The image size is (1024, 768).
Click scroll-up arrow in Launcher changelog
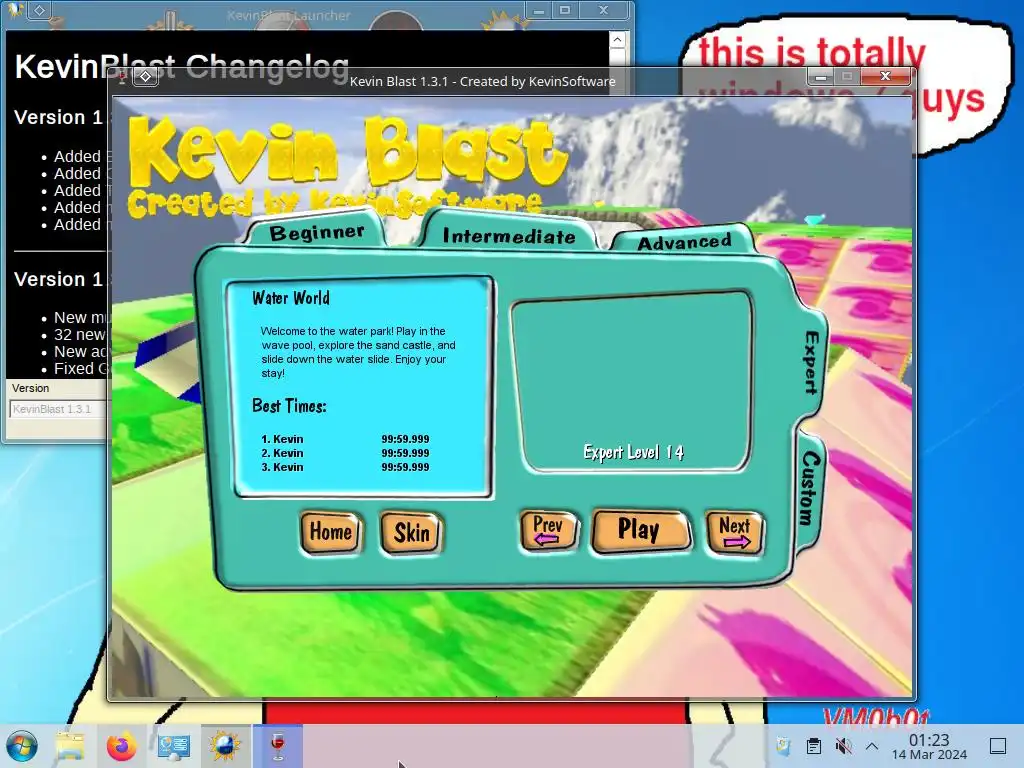click(x=617, y=40)
